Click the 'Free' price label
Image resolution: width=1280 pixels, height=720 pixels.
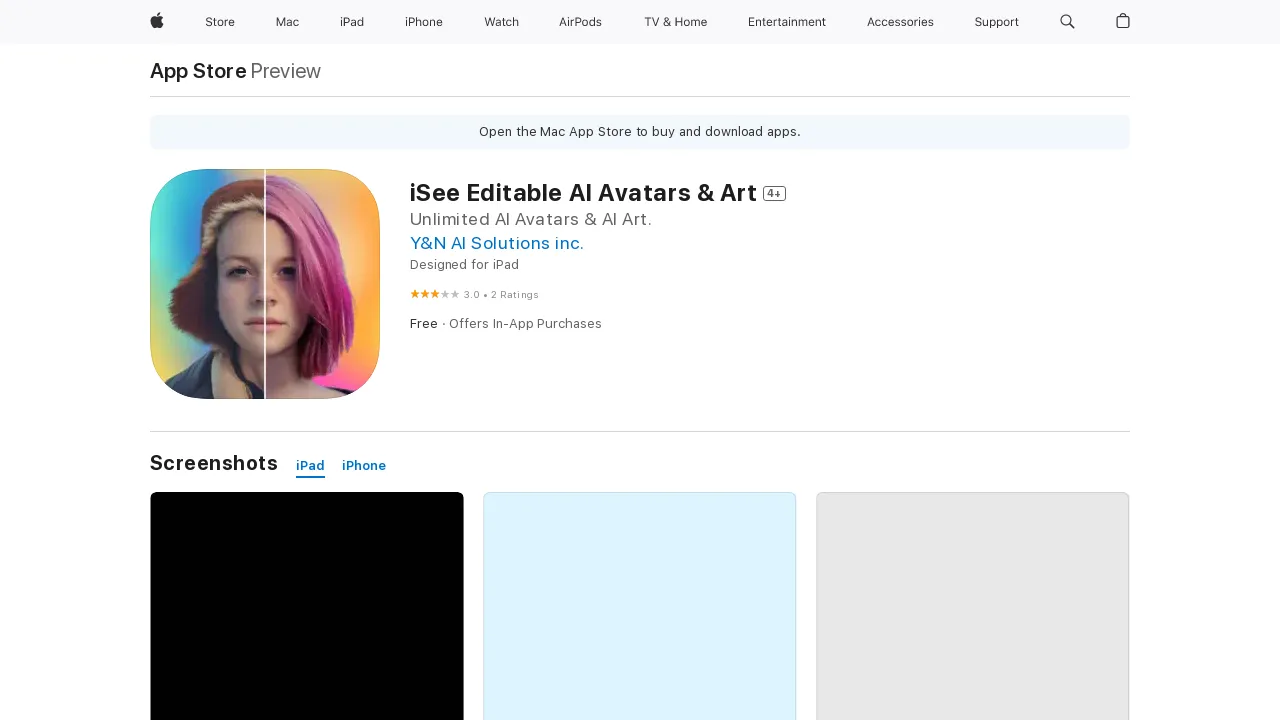coord(424,324)
